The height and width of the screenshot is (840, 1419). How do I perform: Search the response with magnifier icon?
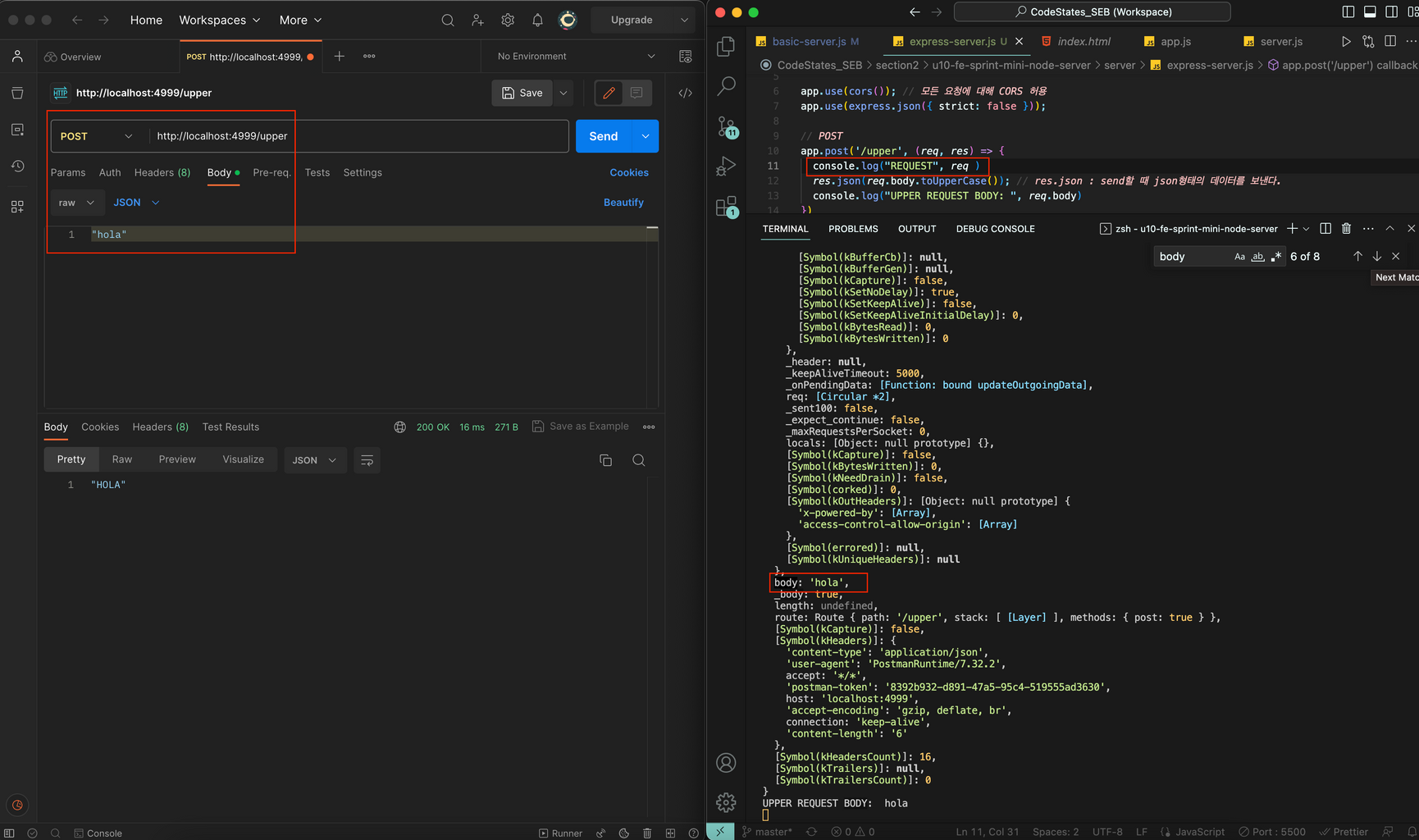[639, 460]
